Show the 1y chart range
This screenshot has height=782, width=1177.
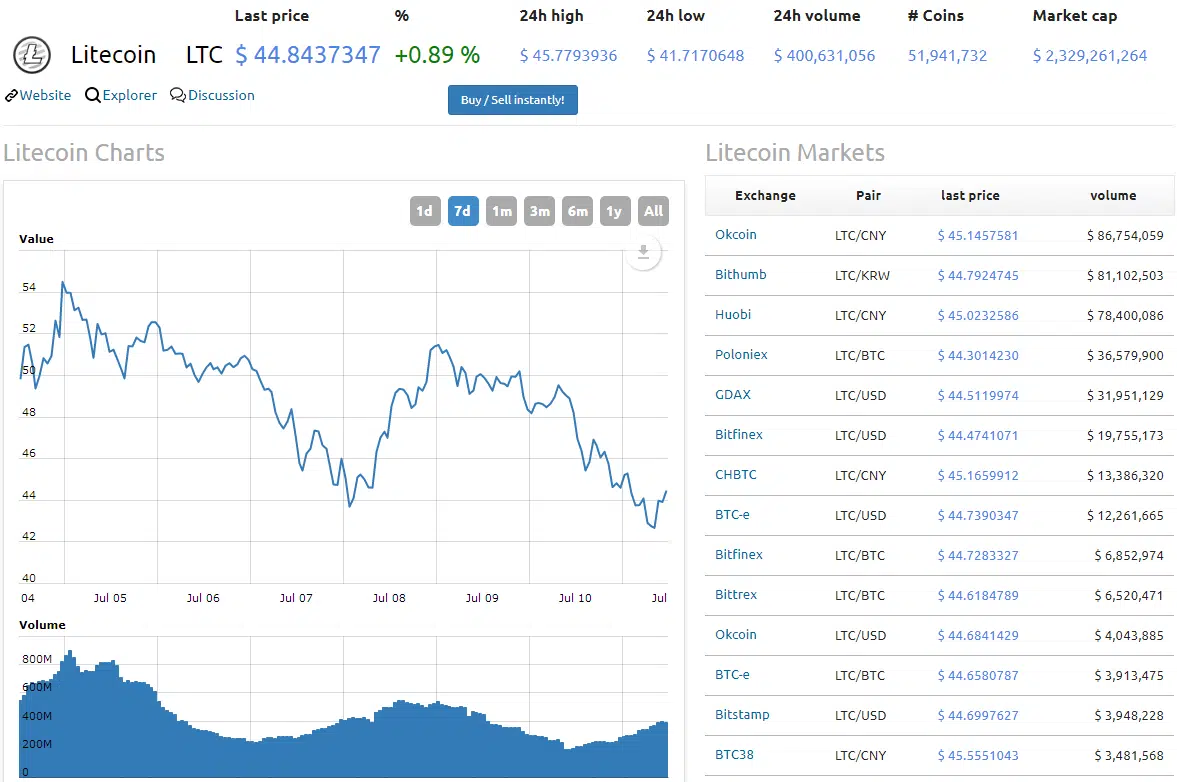coord(615,211)
